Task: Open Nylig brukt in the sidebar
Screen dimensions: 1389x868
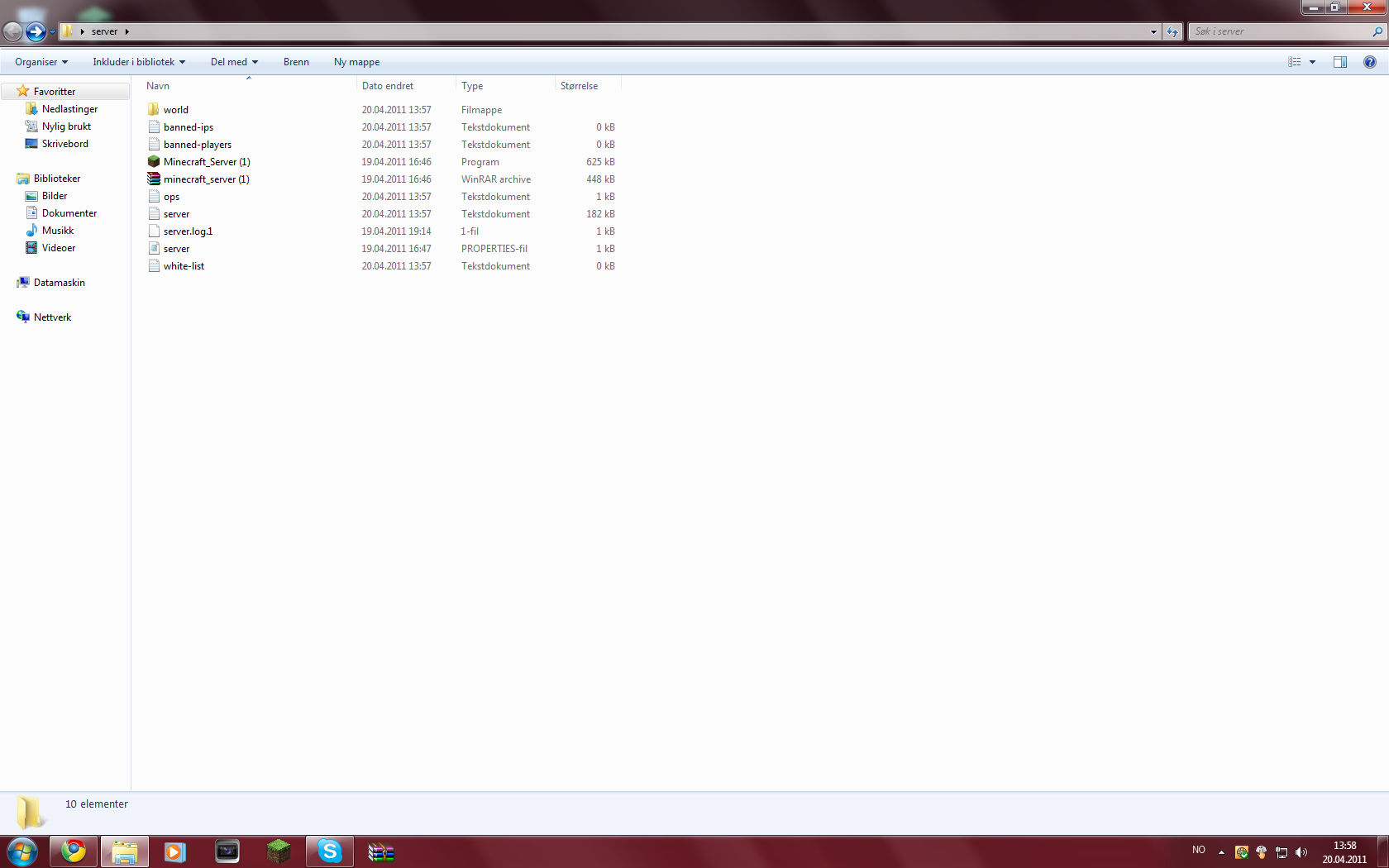Action: 66,126
